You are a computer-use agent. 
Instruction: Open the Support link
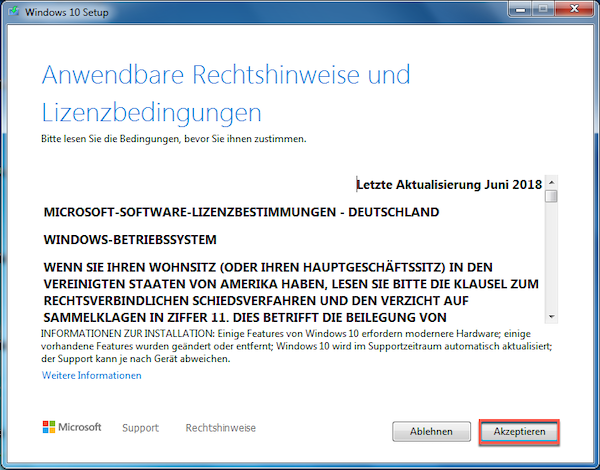pos(140,428)
